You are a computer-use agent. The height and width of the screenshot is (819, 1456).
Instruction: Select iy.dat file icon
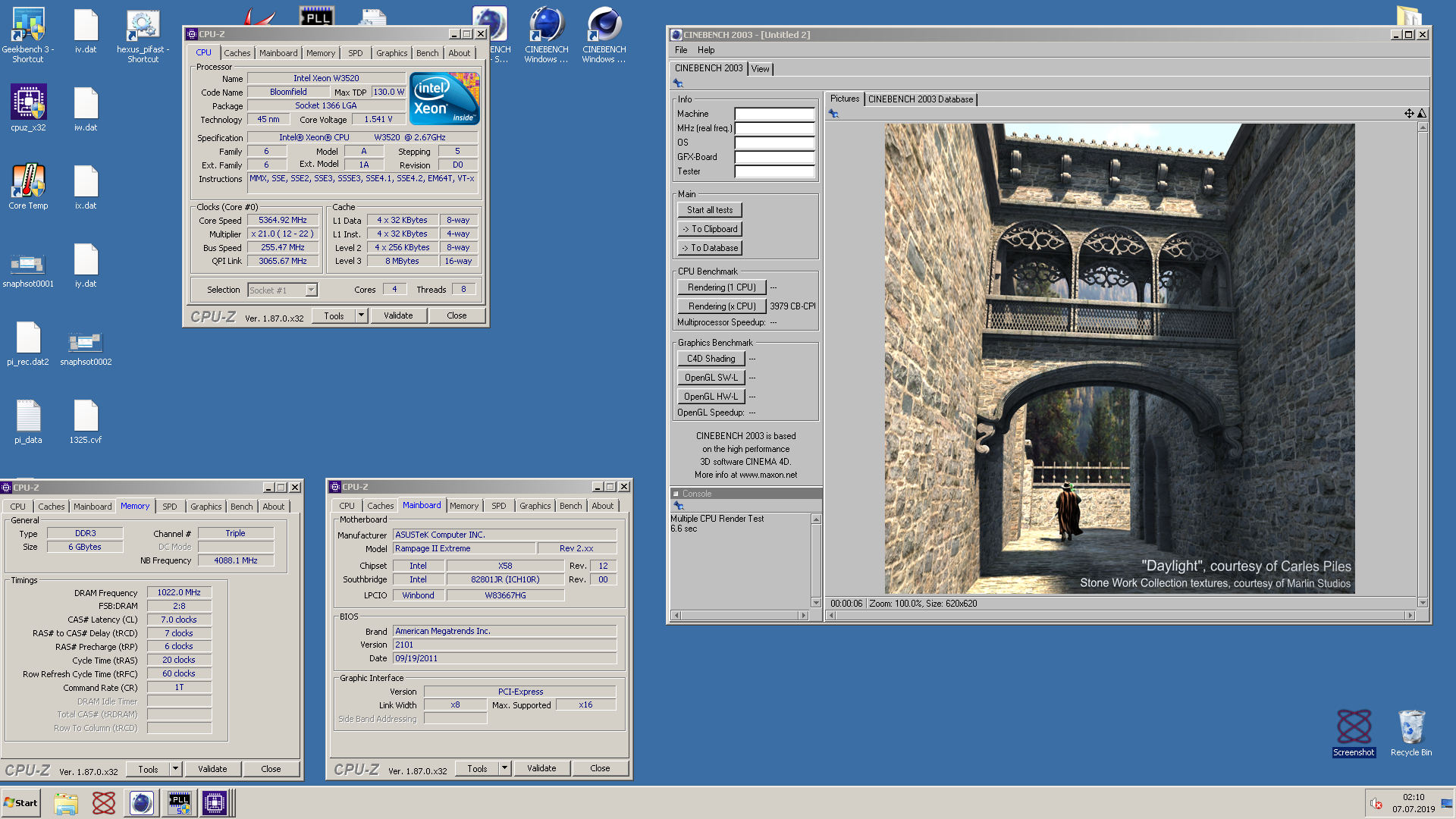pos(86,265)
